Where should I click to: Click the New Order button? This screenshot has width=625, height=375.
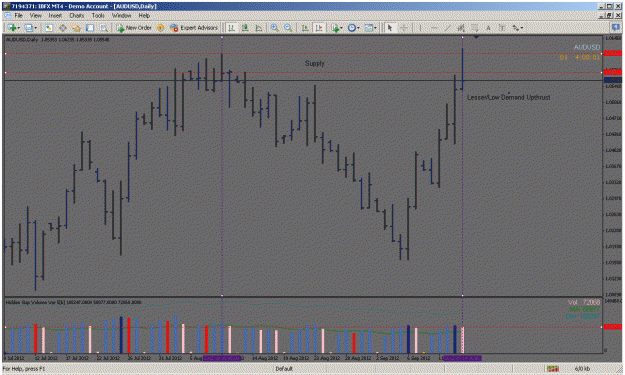(x=134, y=28)
